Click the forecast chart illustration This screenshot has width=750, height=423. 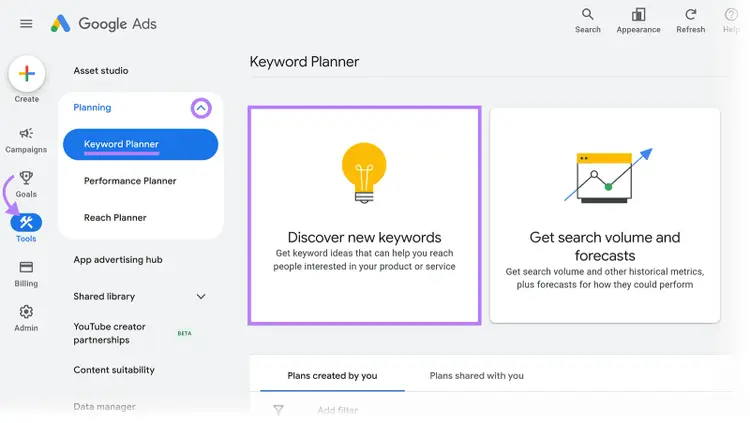point(608,176)
